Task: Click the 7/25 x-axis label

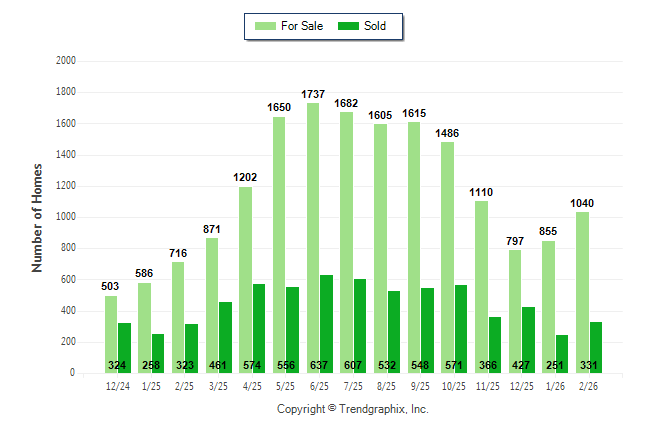Action: pyautogui.click(x=353, y=385)
